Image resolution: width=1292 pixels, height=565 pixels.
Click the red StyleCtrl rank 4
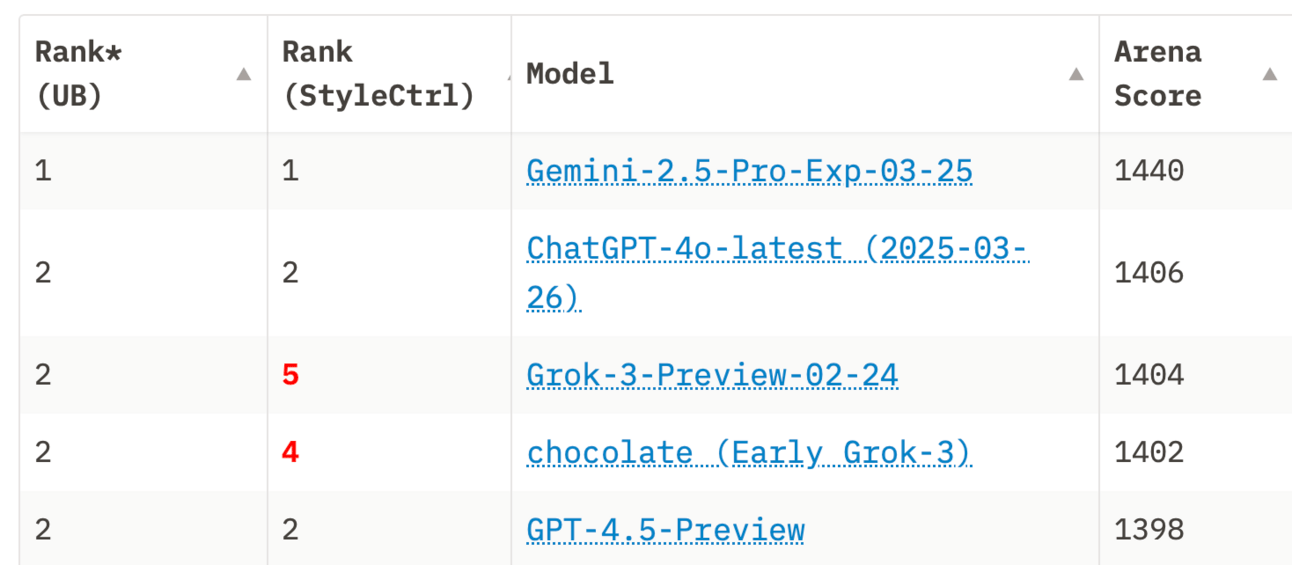tap(290, 453)
